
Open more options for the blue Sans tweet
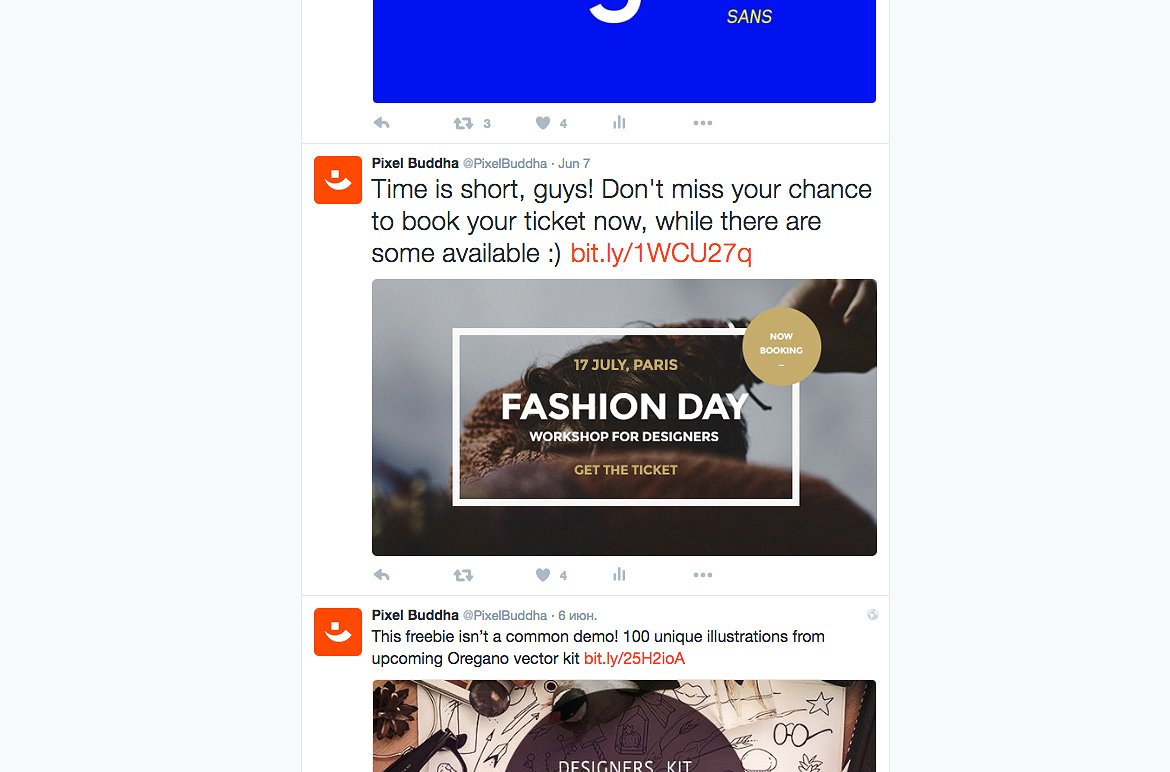703,123
